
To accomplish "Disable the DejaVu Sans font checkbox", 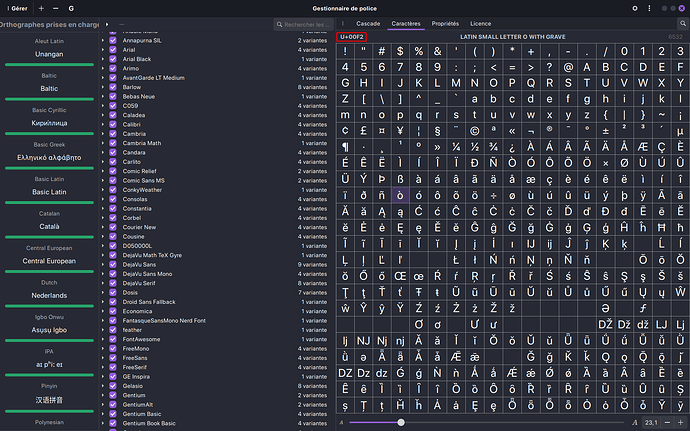I will 113,265.
